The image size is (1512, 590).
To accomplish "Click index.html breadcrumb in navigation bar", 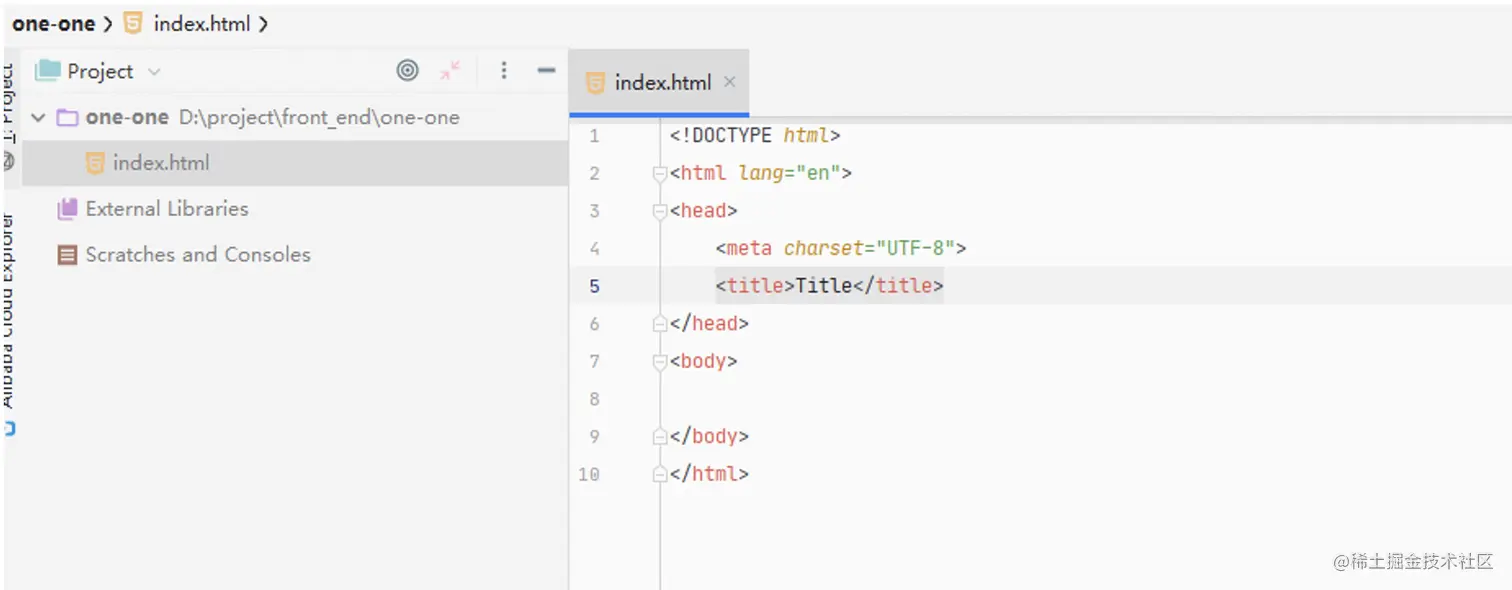I will [201, 24].
